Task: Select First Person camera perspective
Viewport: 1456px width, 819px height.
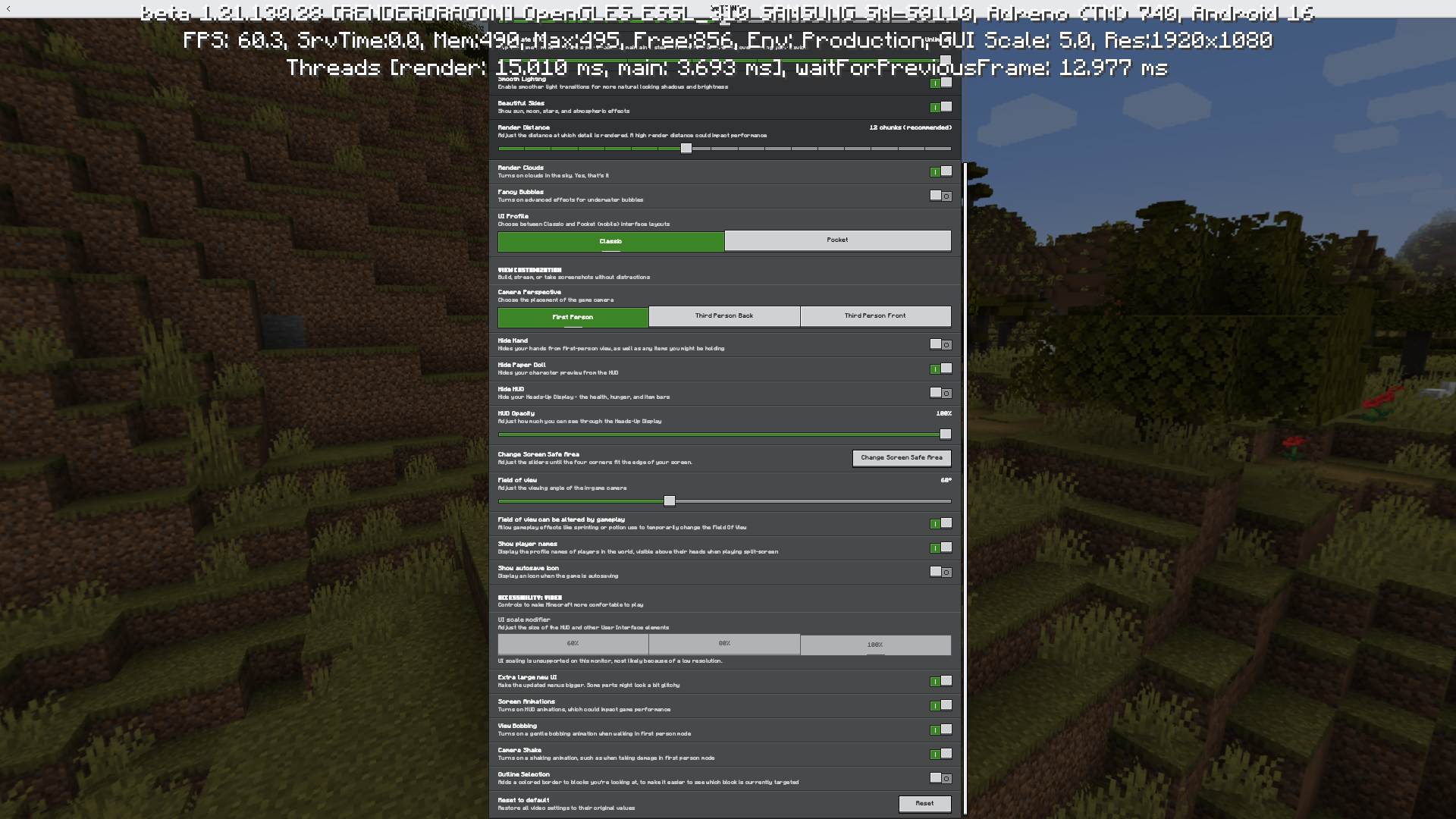Action: click(x=573, y=317)
